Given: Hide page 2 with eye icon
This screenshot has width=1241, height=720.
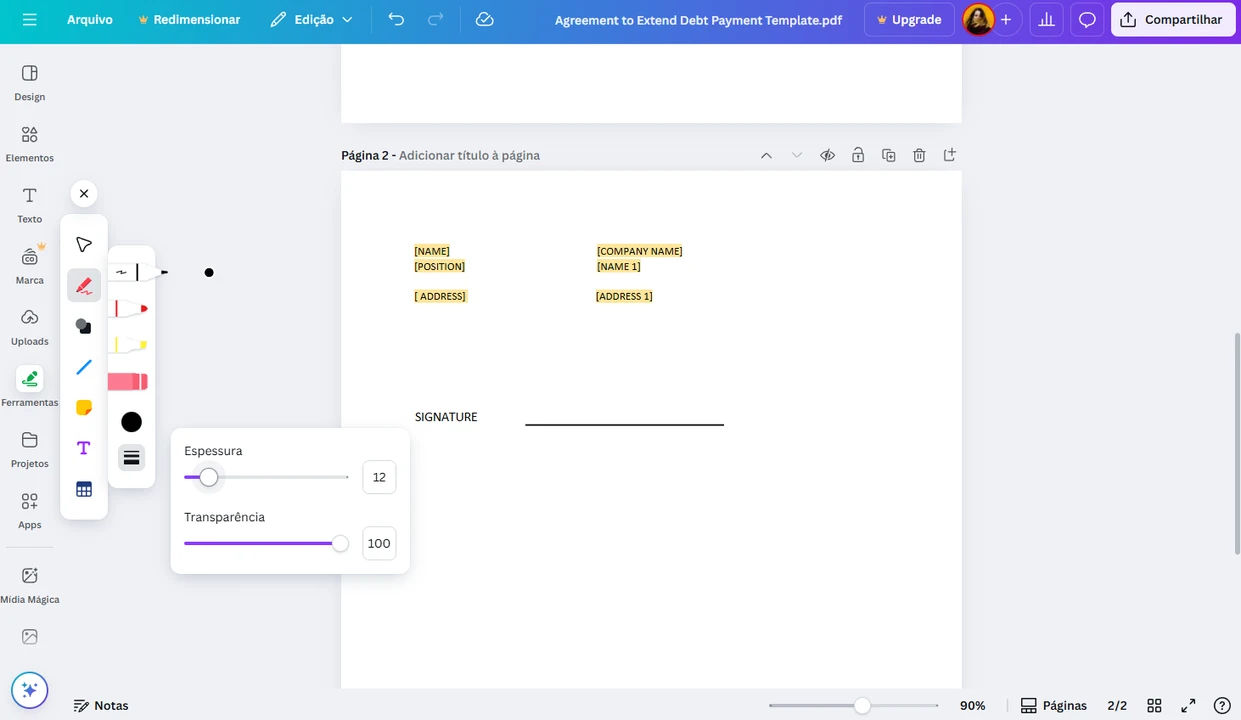Looking at the screenshot, I should click(827, 155).
